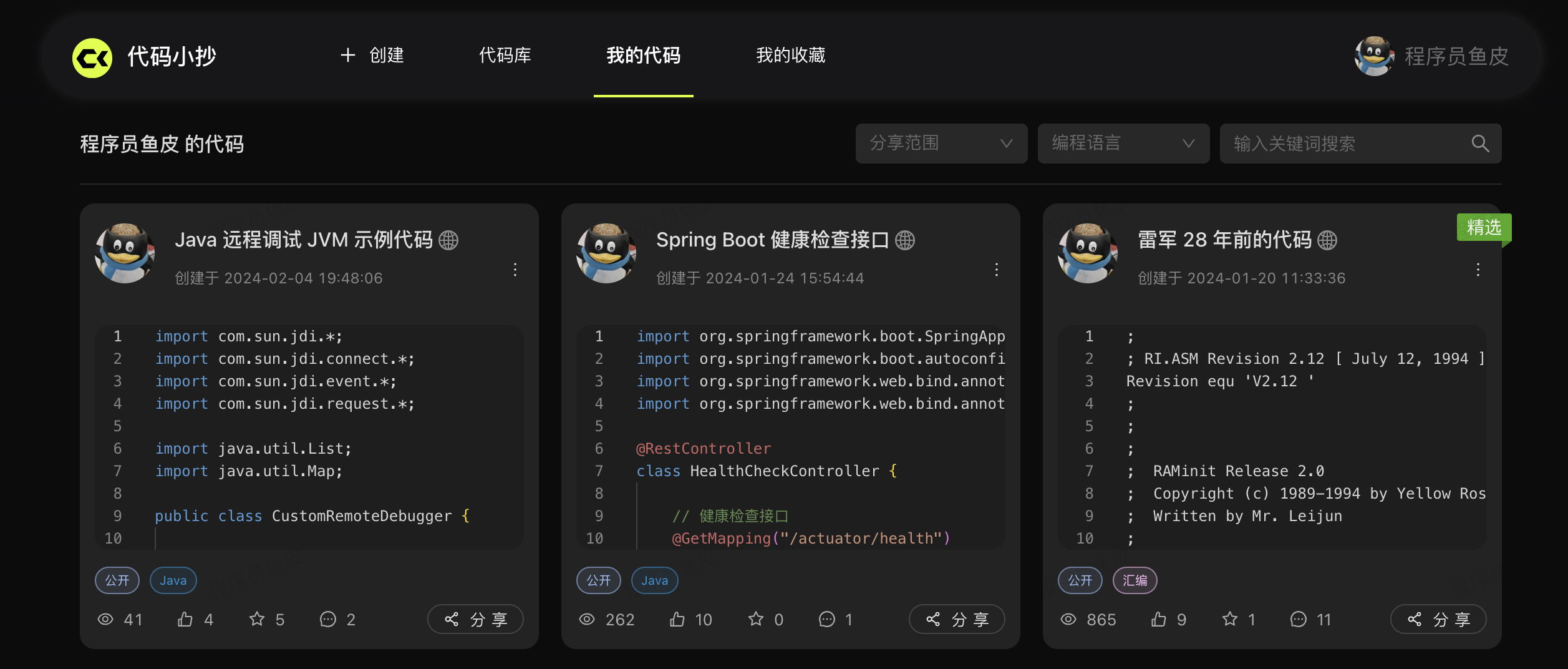Expand the 分享范围 dropdown
The width and height of the screenshot is (1568, 669).
941,144
